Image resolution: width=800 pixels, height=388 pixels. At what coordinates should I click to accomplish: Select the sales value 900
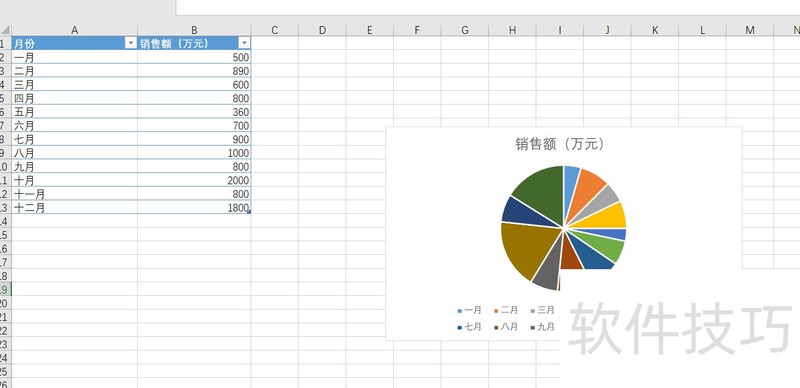pyautogui.click(x=194, y=139)
